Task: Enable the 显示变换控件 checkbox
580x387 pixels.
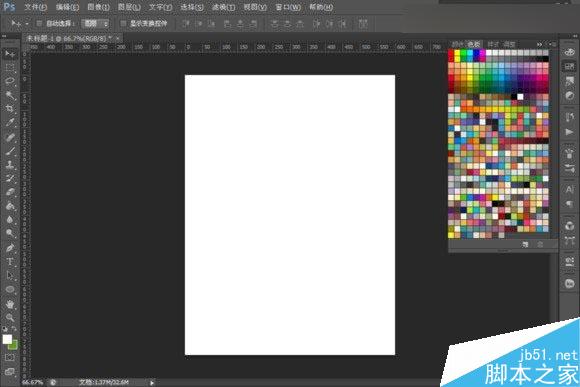Action: click(123, 23)
